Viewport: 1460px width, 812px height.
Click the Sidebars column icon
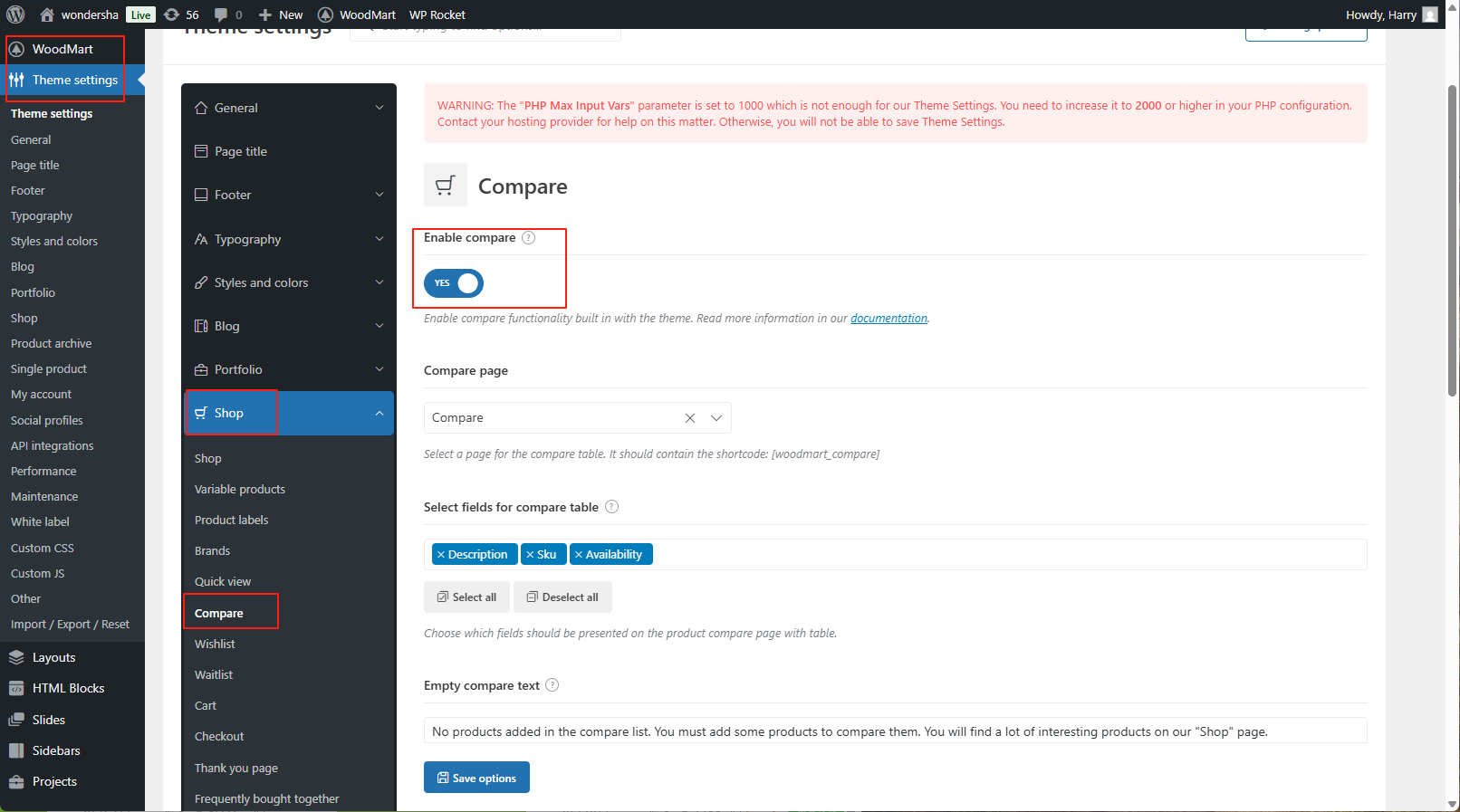[x=16, y=750]
